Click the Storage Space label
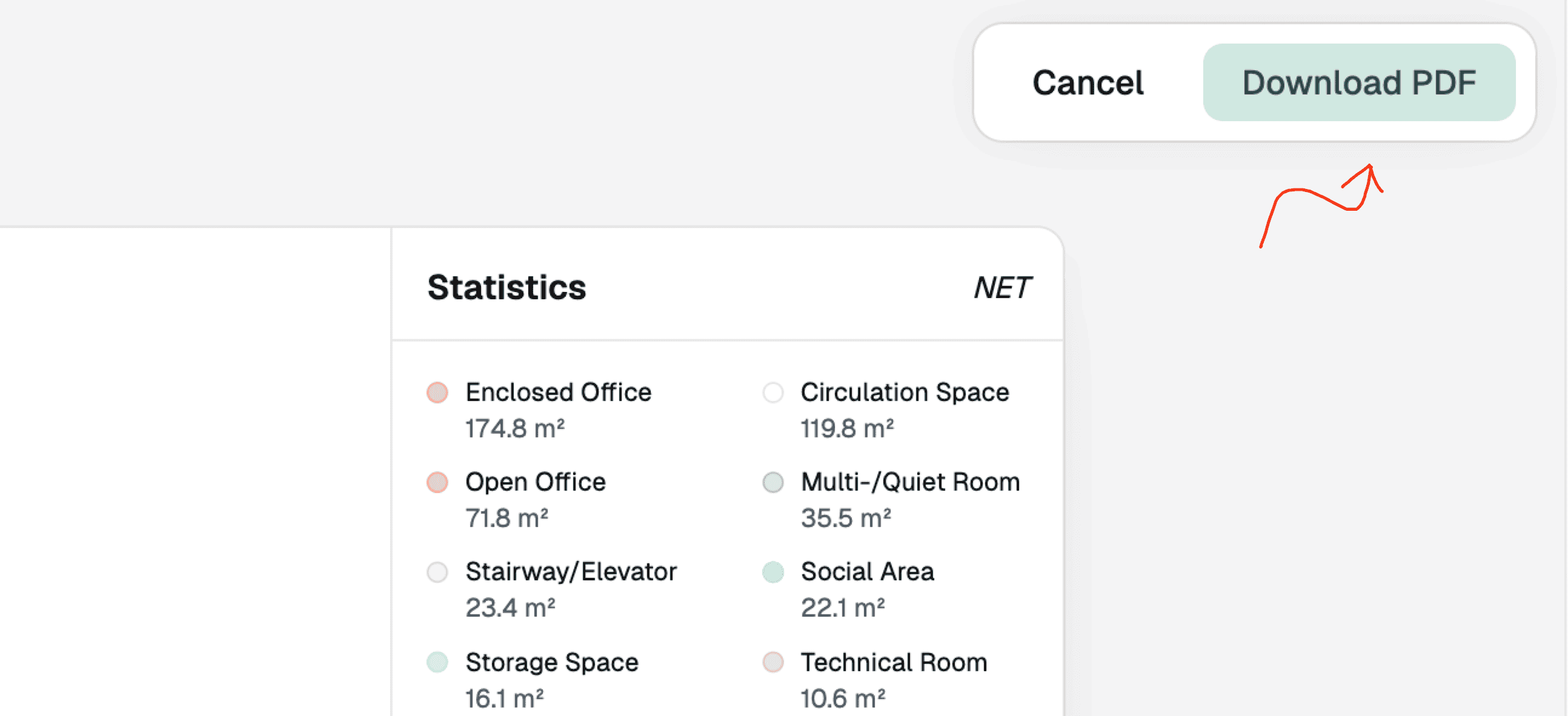 click(551, 662)
